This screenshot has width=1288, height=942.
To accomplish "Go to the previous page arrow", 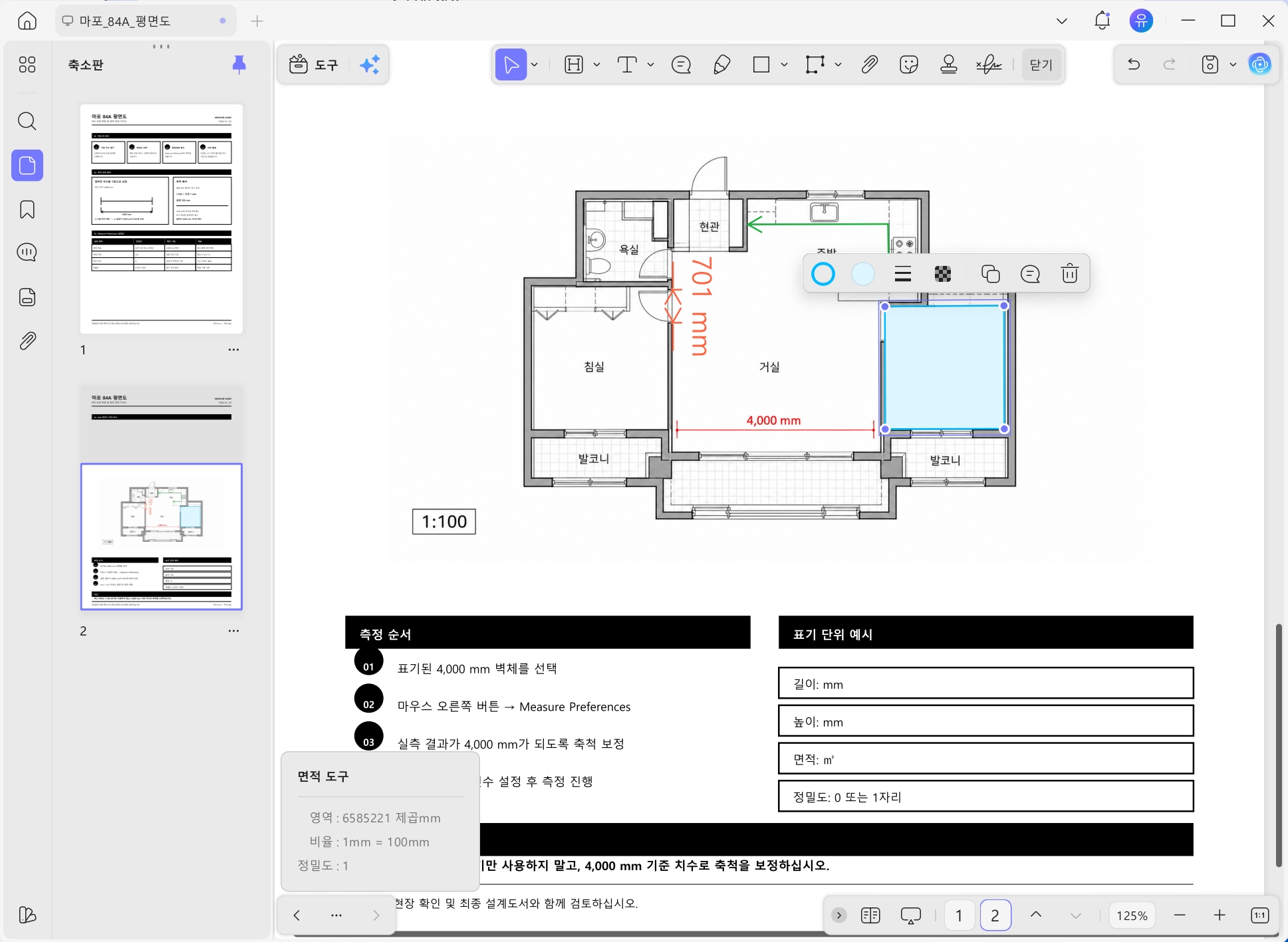I will click(x=1036, y=915).
